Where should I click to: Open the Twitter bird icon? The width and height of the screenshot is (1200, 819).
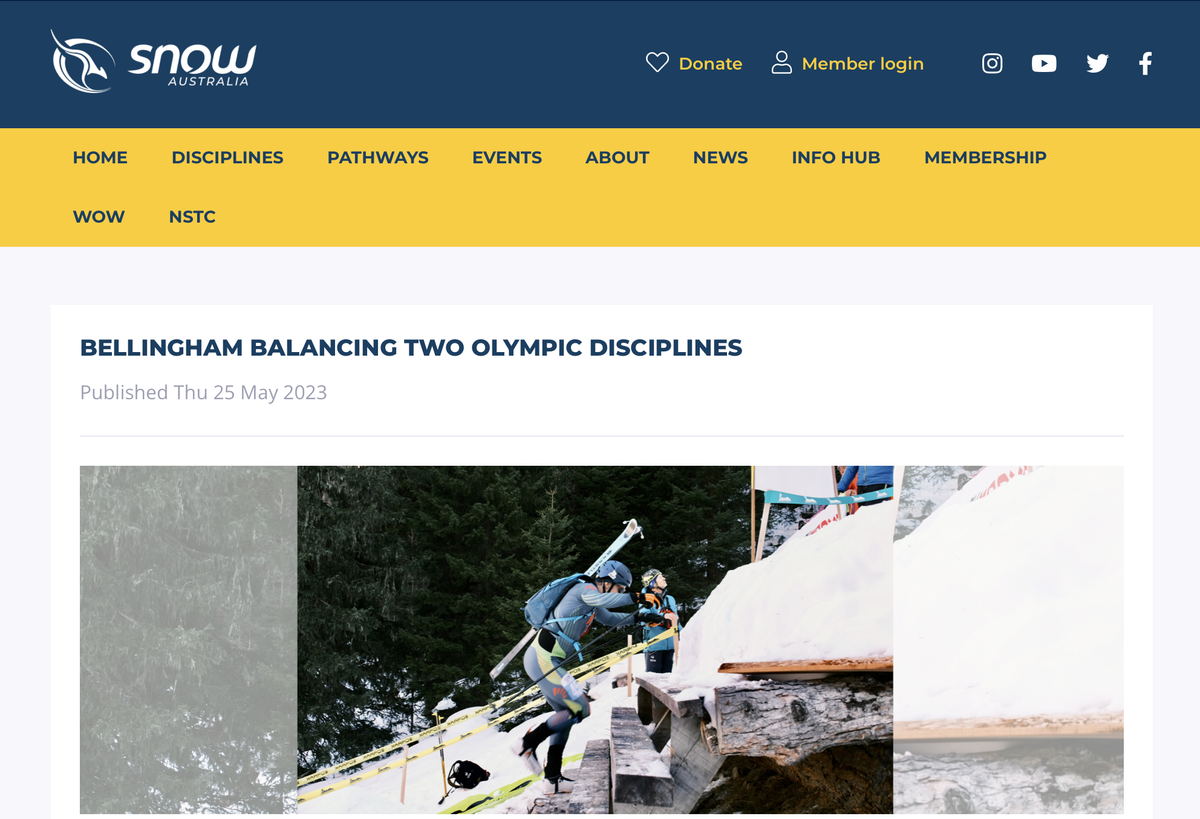(1097, 63)
